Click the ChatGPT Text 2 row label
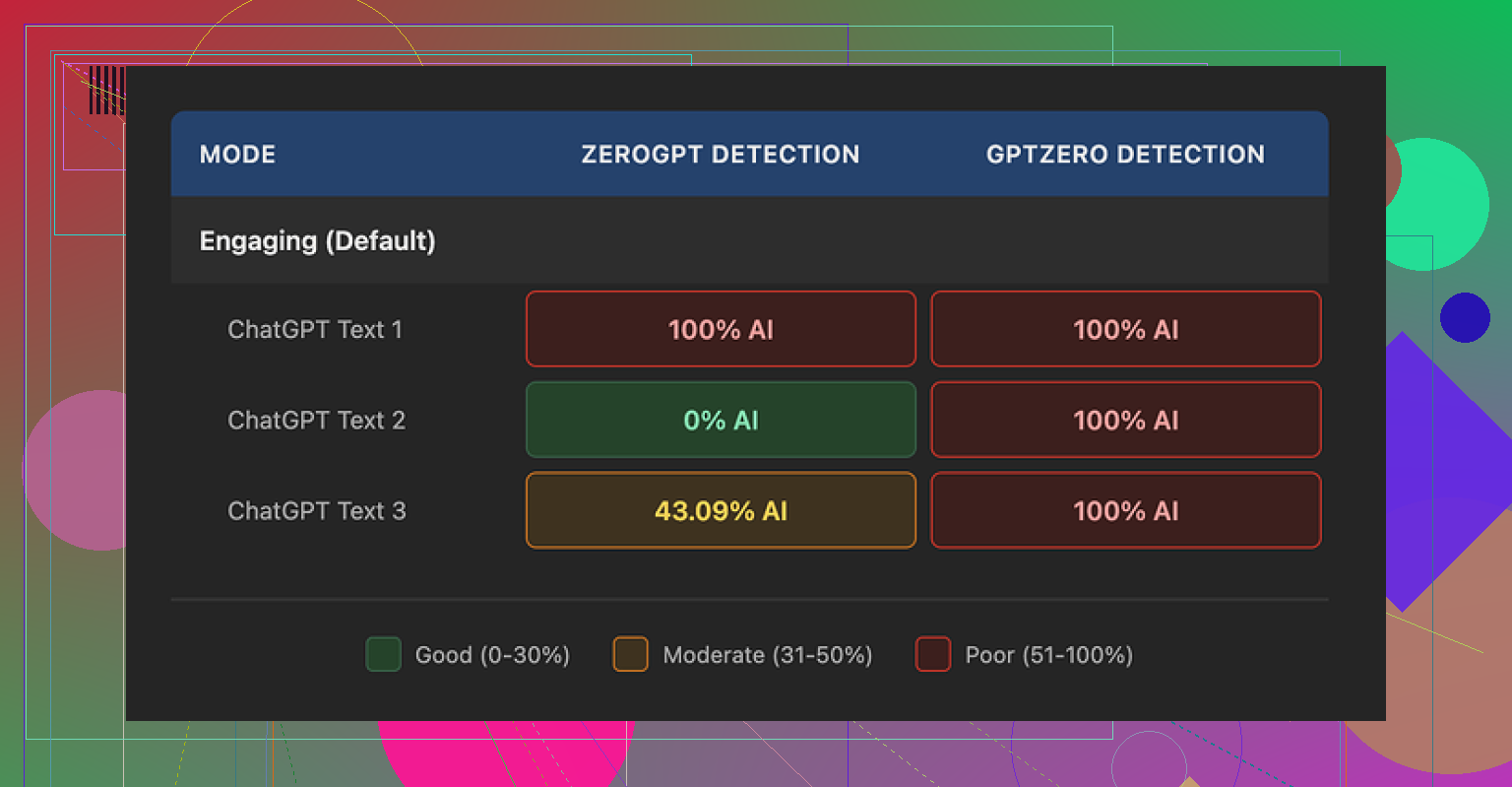Screen dimensions: 1512x787 316,421
